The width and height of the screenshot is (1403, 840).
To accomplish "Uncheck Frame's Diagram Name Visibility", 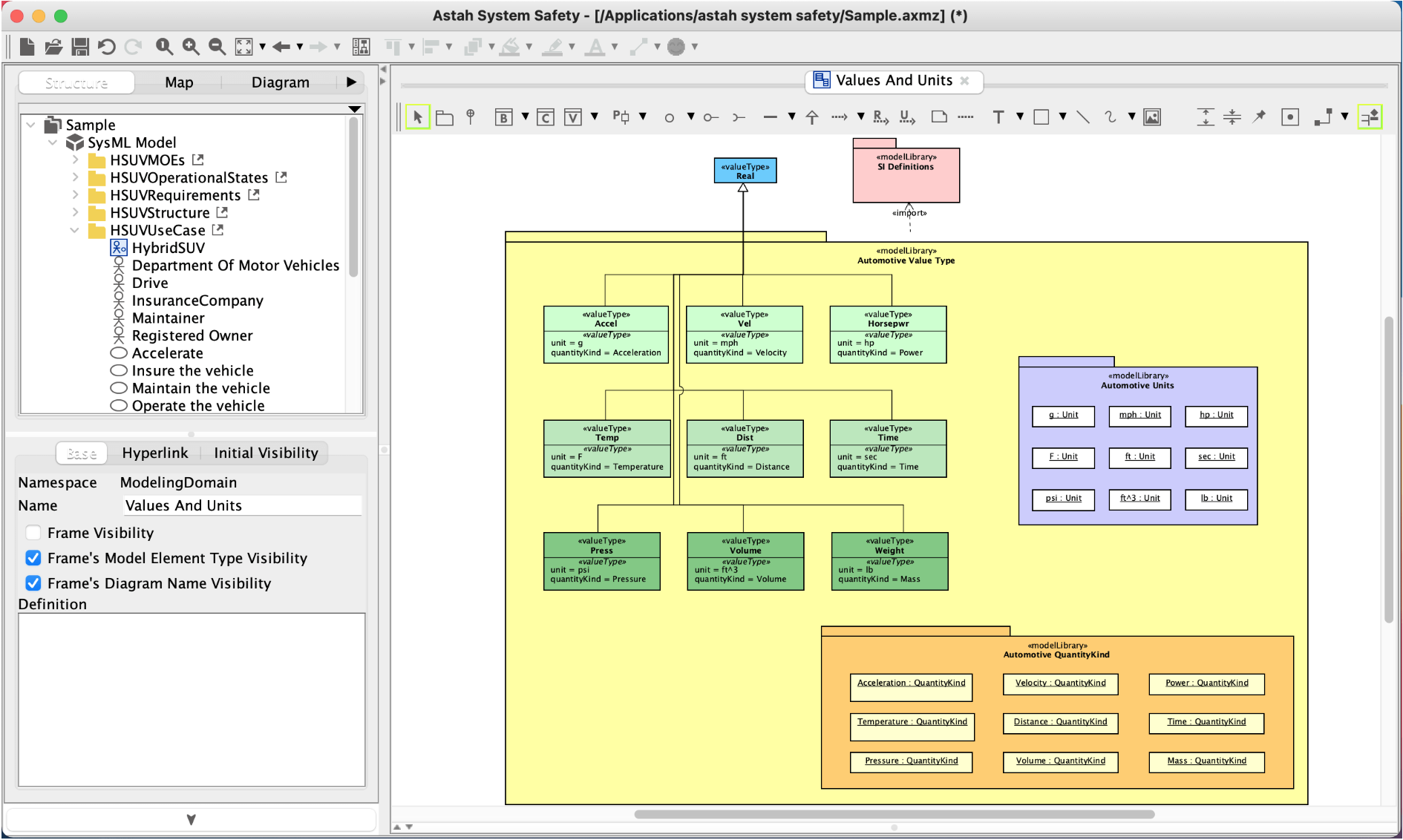I will pyautogui.click(x=33, y=583).
